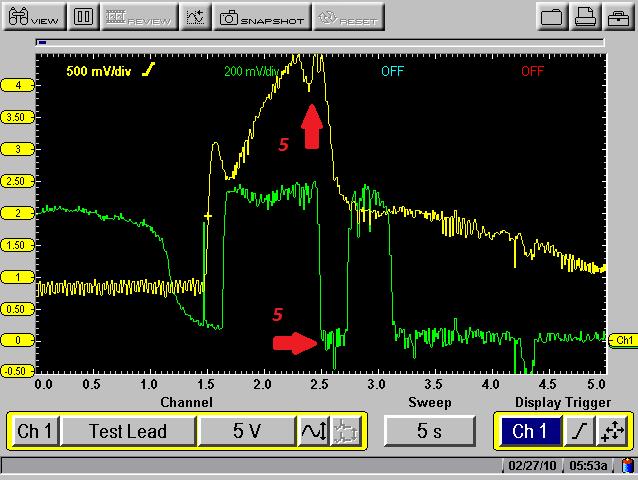Screen dimensions: 638x480
Task: Toggle the peak detect icon beside coupling
Action: [345, 431]
